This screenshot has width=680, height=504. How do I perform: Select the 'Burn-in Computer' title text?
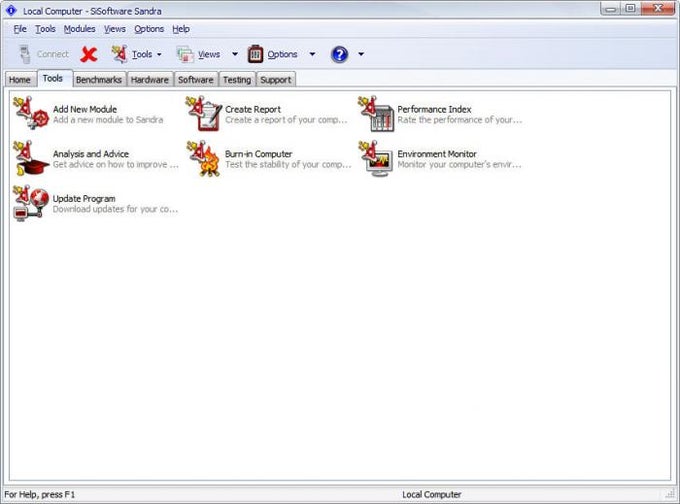[258, 154]
